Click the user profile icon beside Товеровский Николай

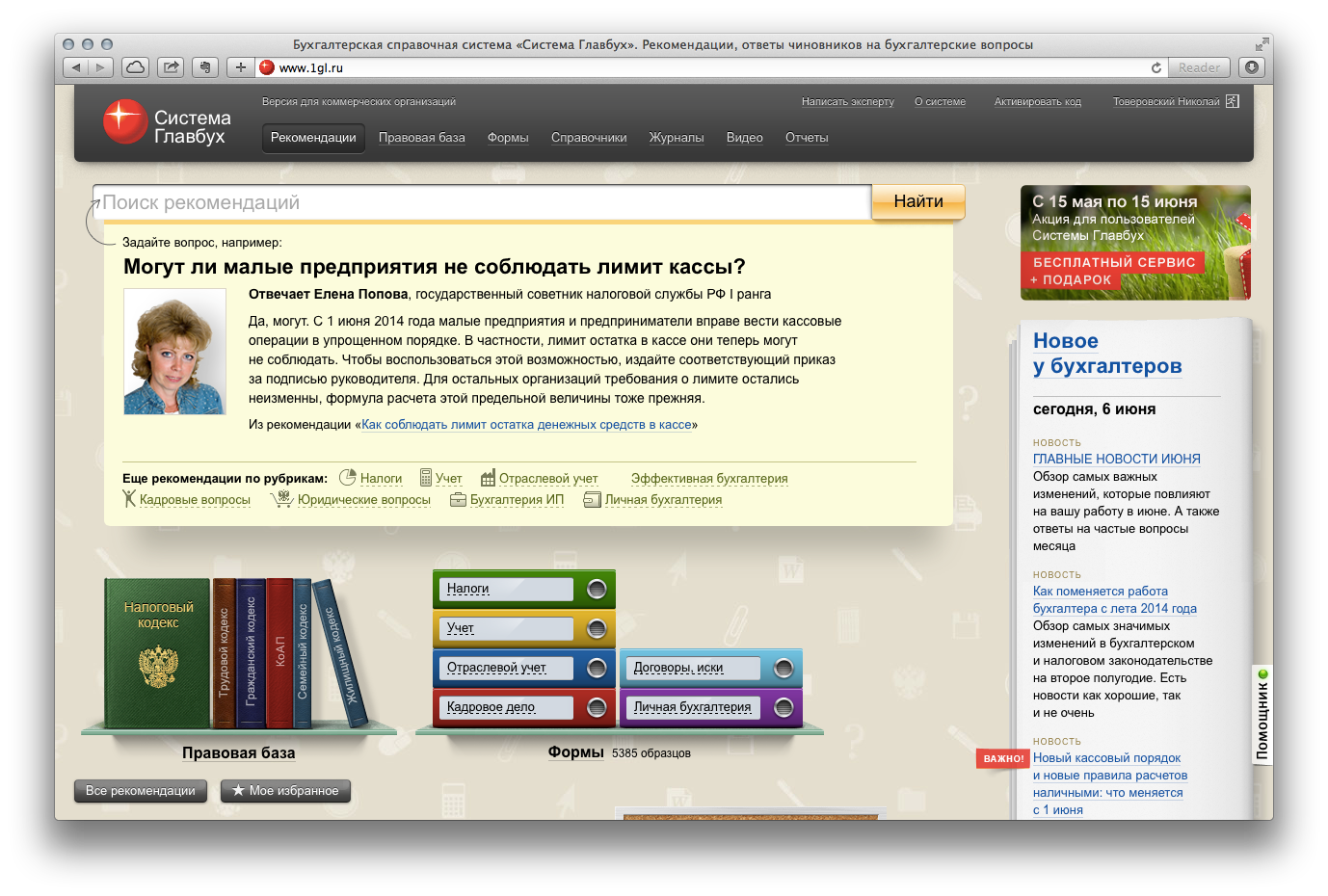1232,101
